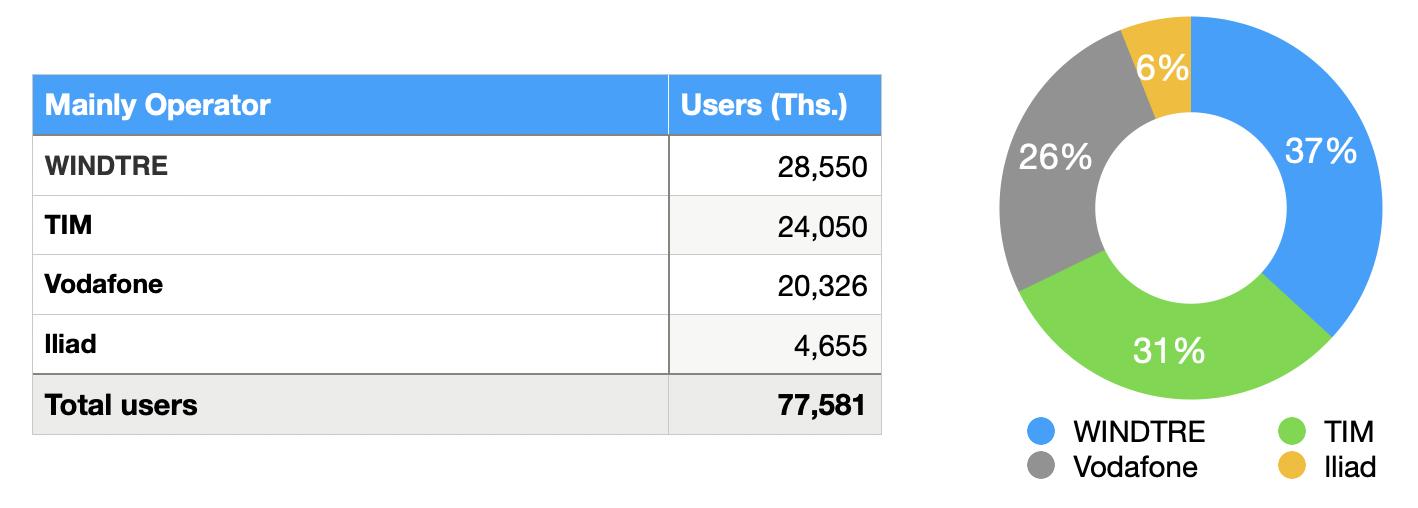Image resolution: width=1418 pixels, height=508 pixels.
Task: Click the 77,581 total value cell
Action: click(x=774, y=405)
